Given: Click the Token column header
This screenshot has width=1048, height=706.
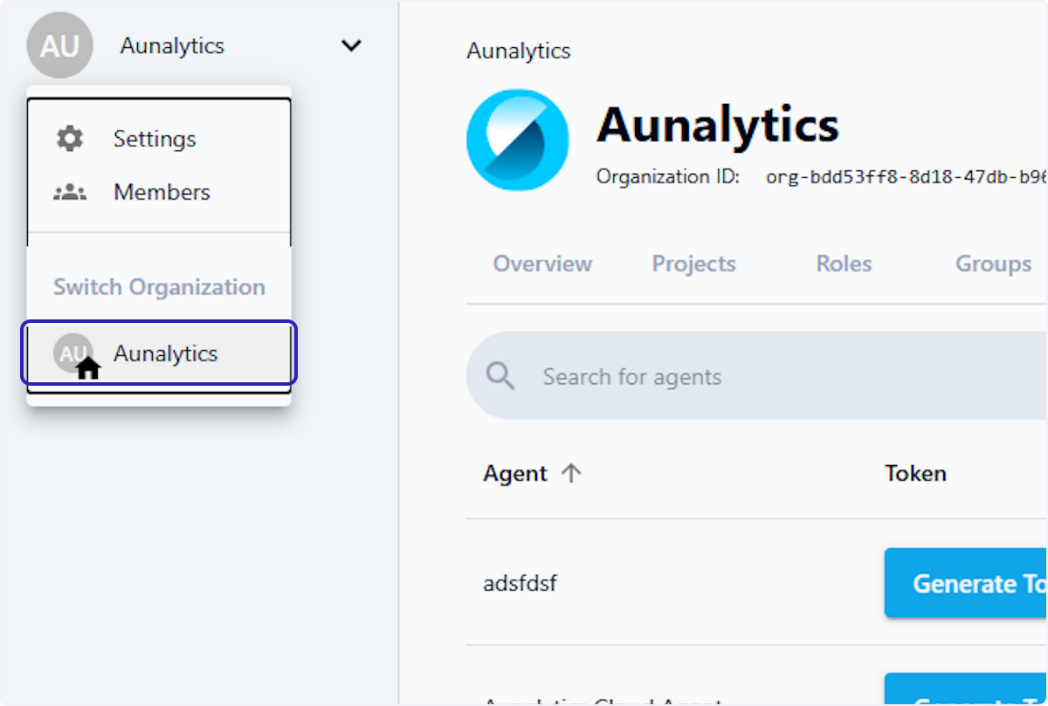Looking at the screenshot, I should pyautogui.click(x=915, y=473).
